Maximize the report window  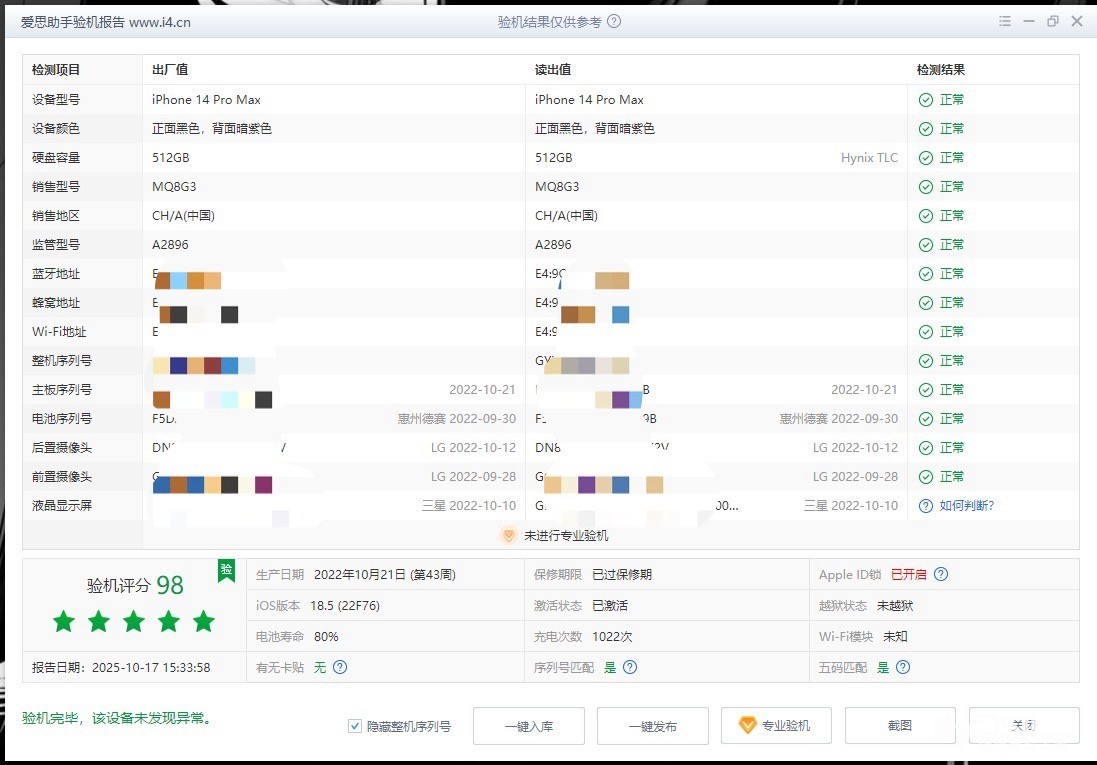pyautogui.click(x=1053, y=21)
